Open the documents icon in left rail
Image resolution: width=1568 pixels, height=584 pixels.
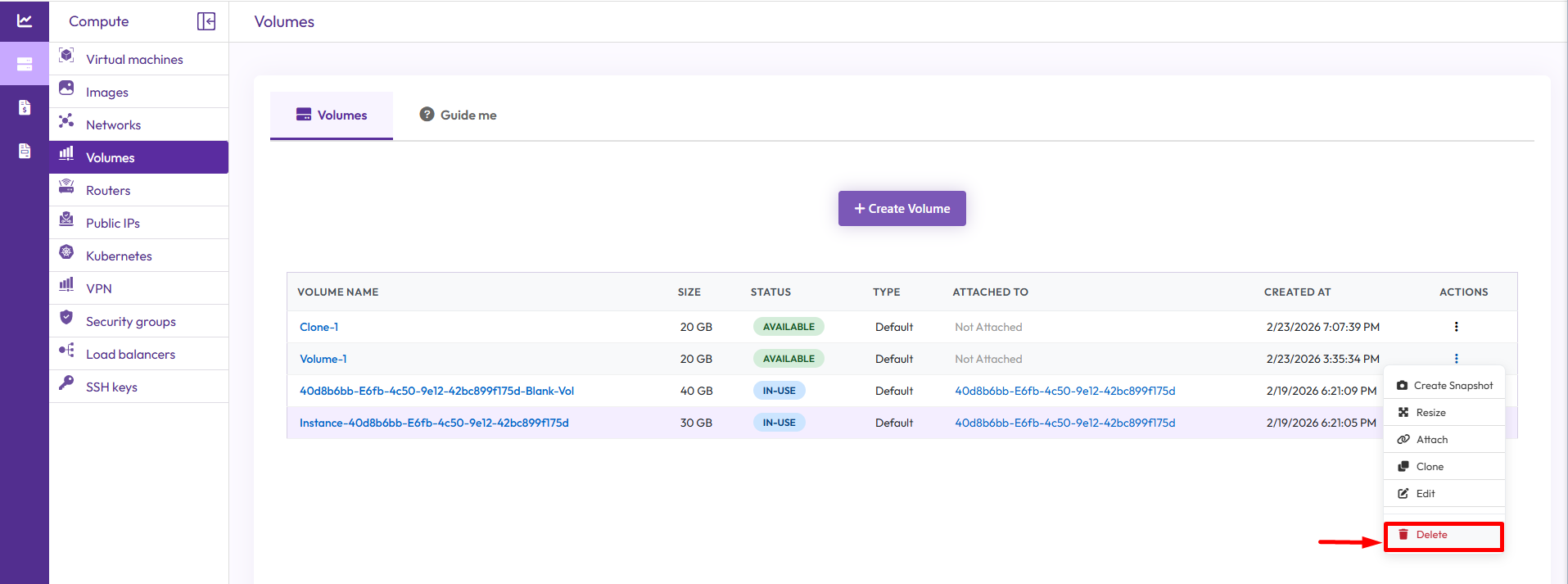[x=25, y=151]
